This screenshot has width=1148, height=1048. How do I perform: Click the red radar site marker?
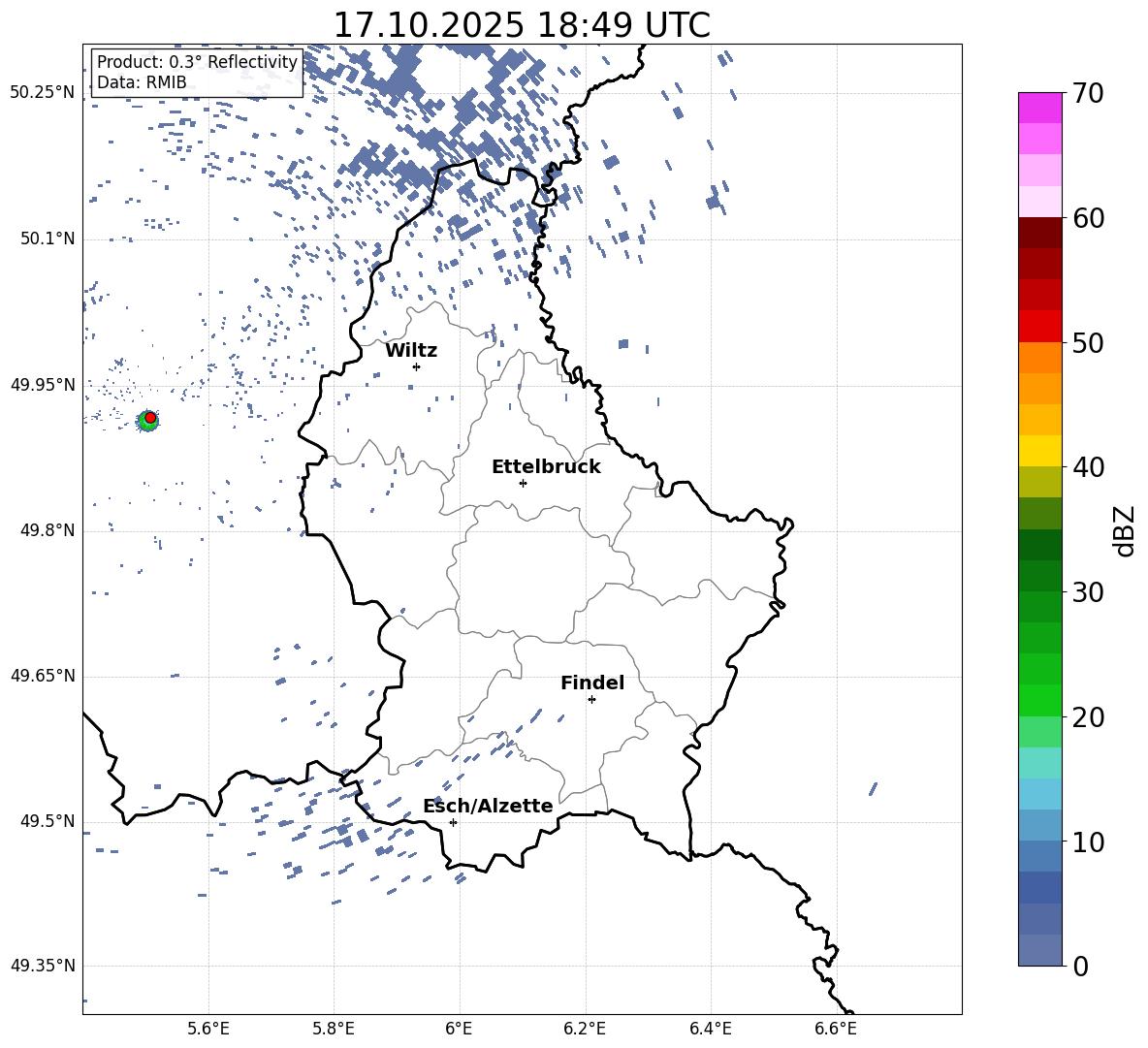click(150, 418)
